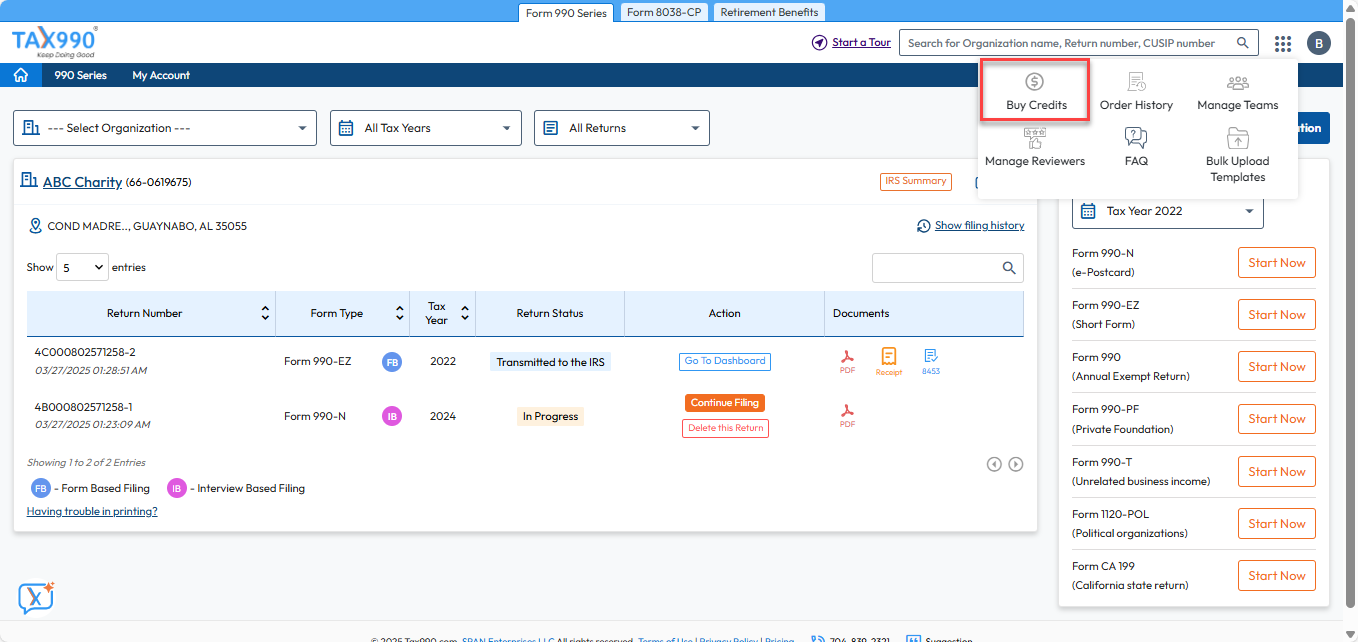Open the My Account menu
The image size is (1358, 642).
161,75
